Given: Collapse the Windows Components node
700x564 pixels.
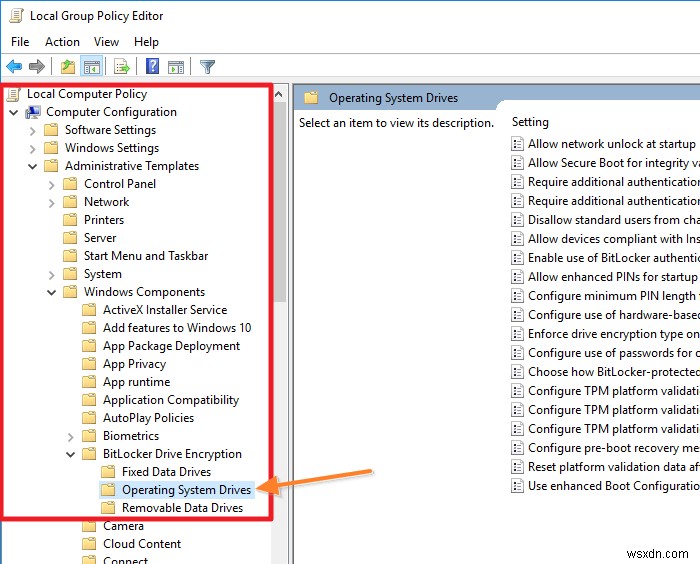Looking at the screenshot, I should (52, 292).
